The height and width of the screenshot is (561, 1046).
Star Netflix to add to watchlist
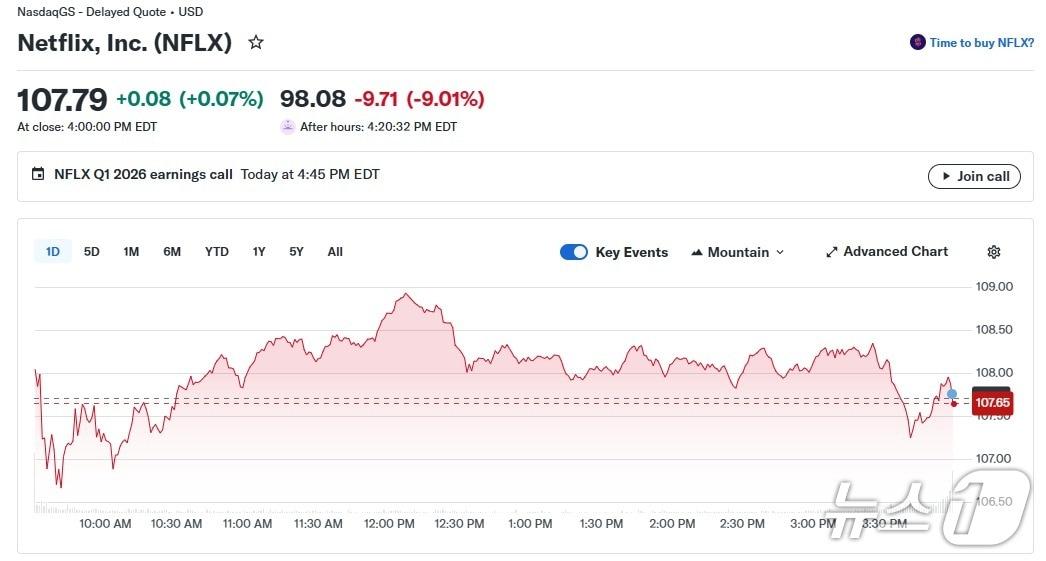(x=256, y=43)
